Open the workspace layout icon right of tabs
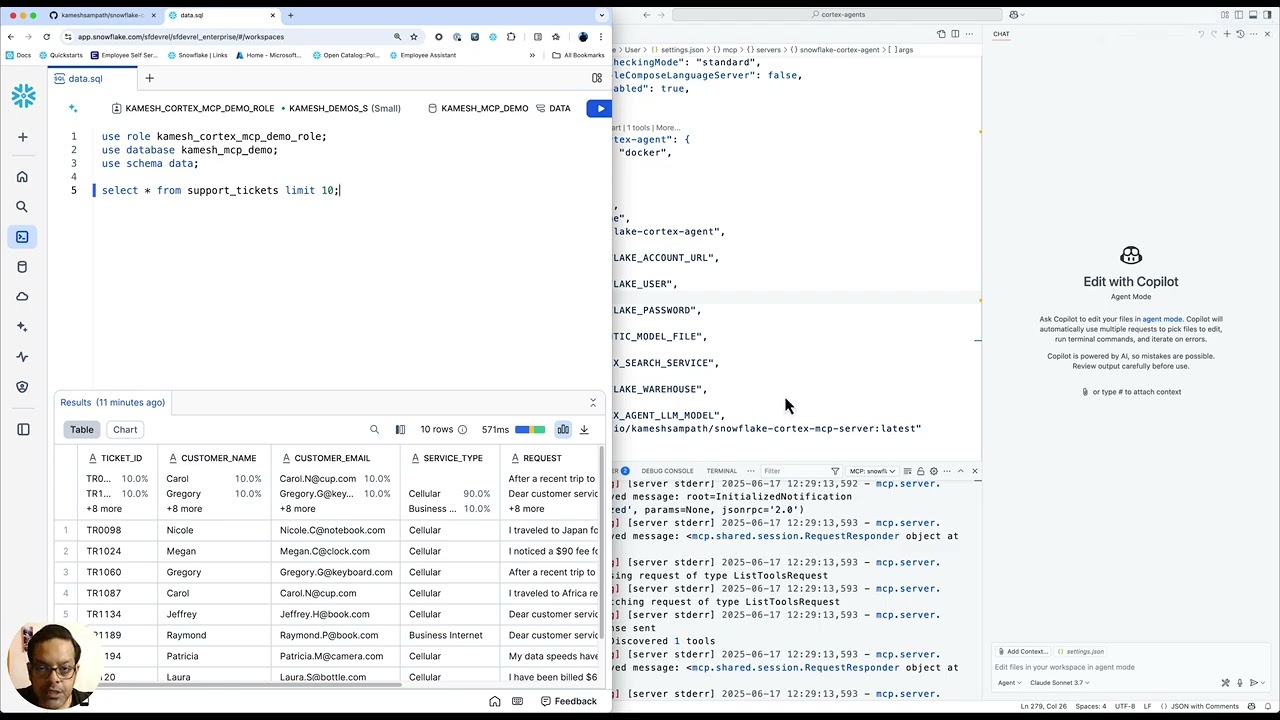 [x=597, y=78]
